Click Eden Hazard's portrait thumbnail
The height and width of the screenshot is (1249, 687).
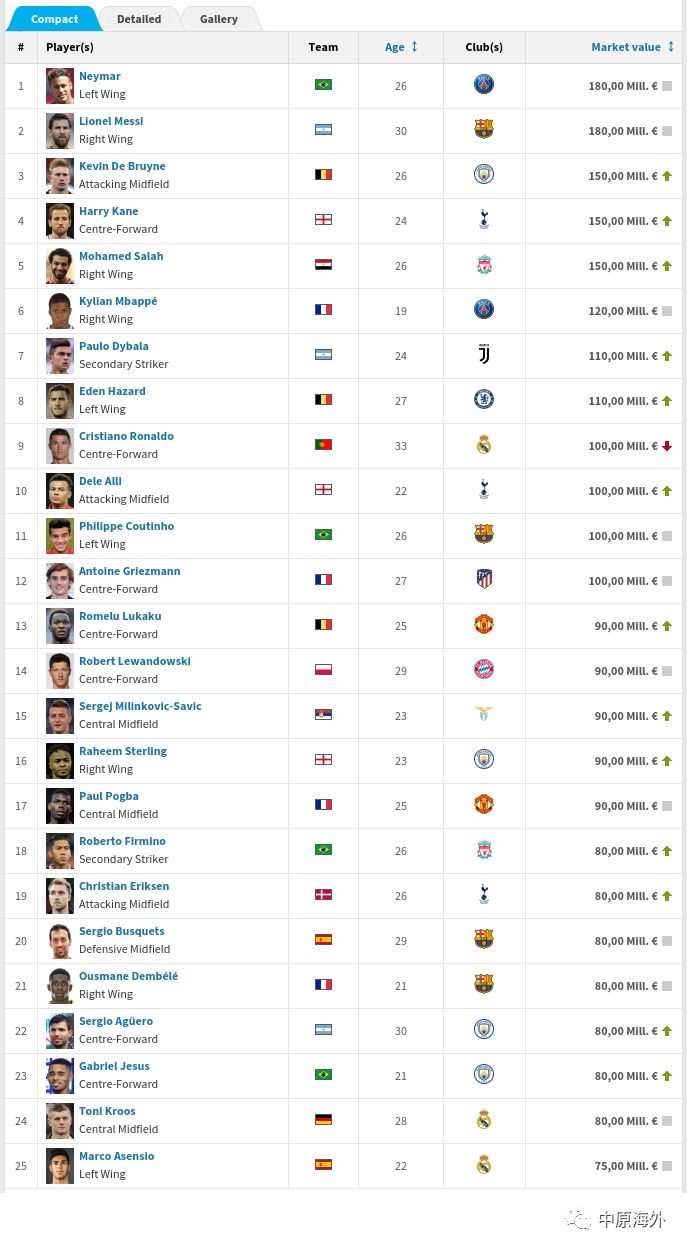pos(60,400)
